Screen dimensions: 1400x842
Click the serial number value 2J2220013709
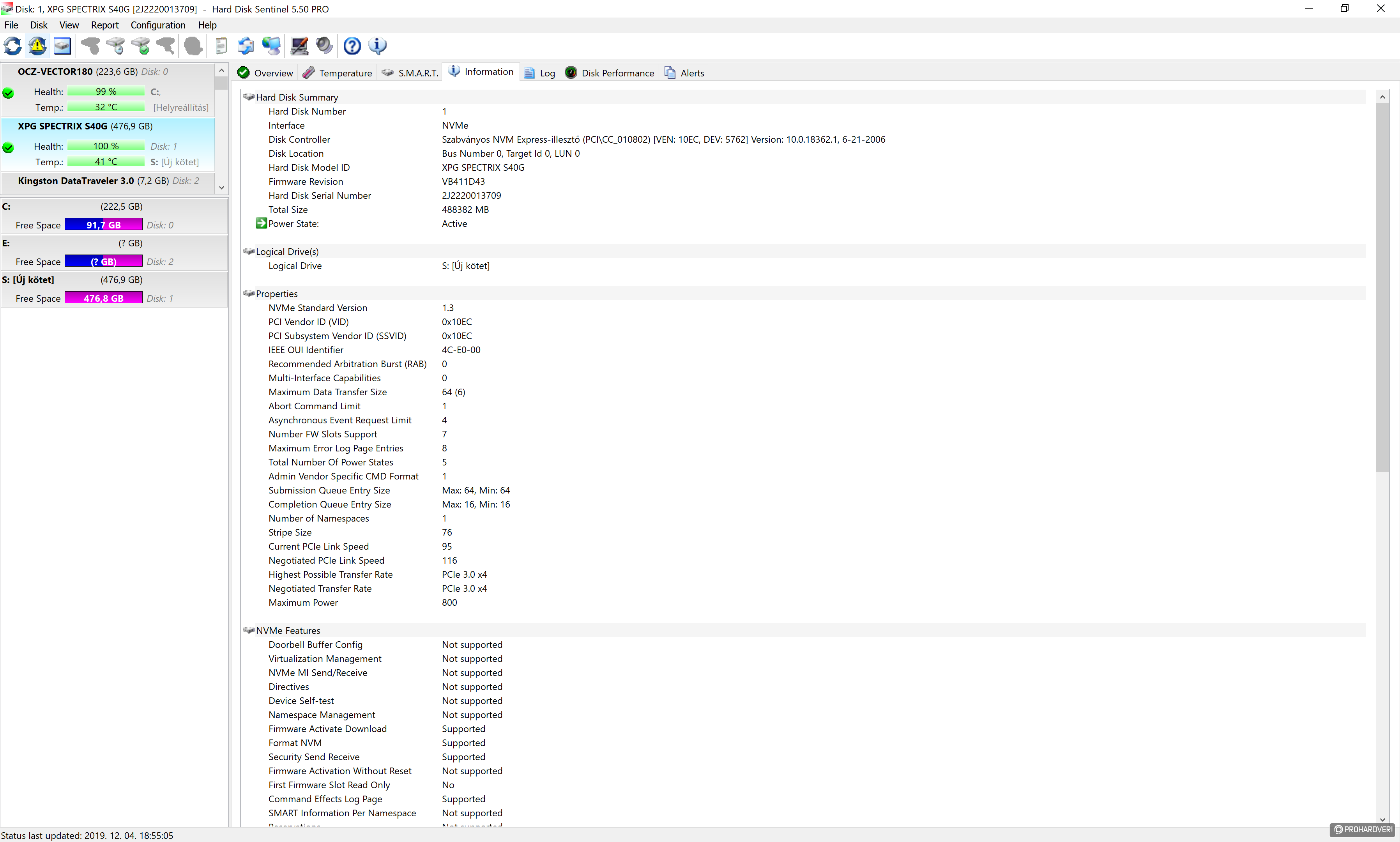pos(471,196)
